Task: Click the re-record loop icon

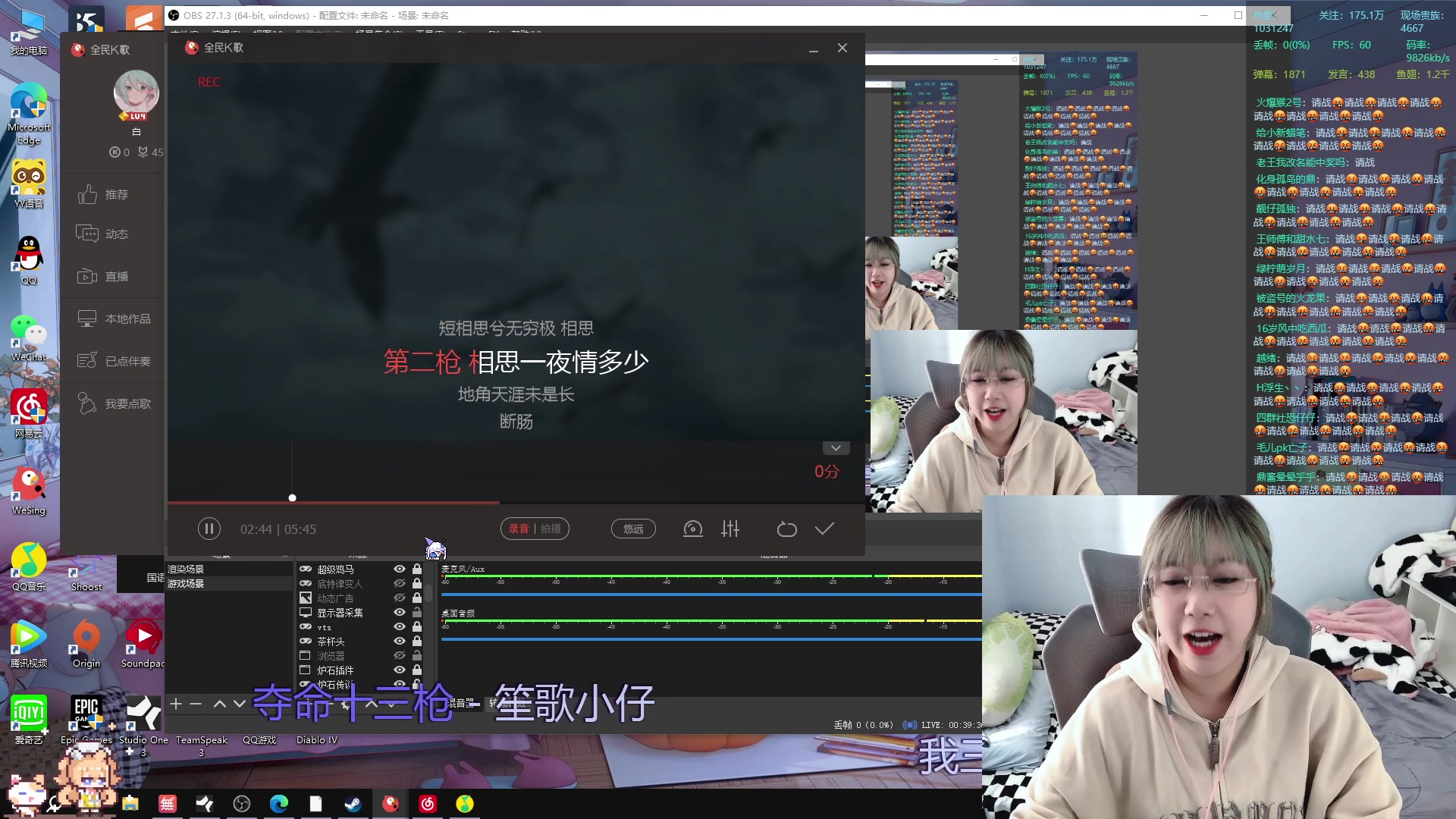Action: (x=786, y=529)
